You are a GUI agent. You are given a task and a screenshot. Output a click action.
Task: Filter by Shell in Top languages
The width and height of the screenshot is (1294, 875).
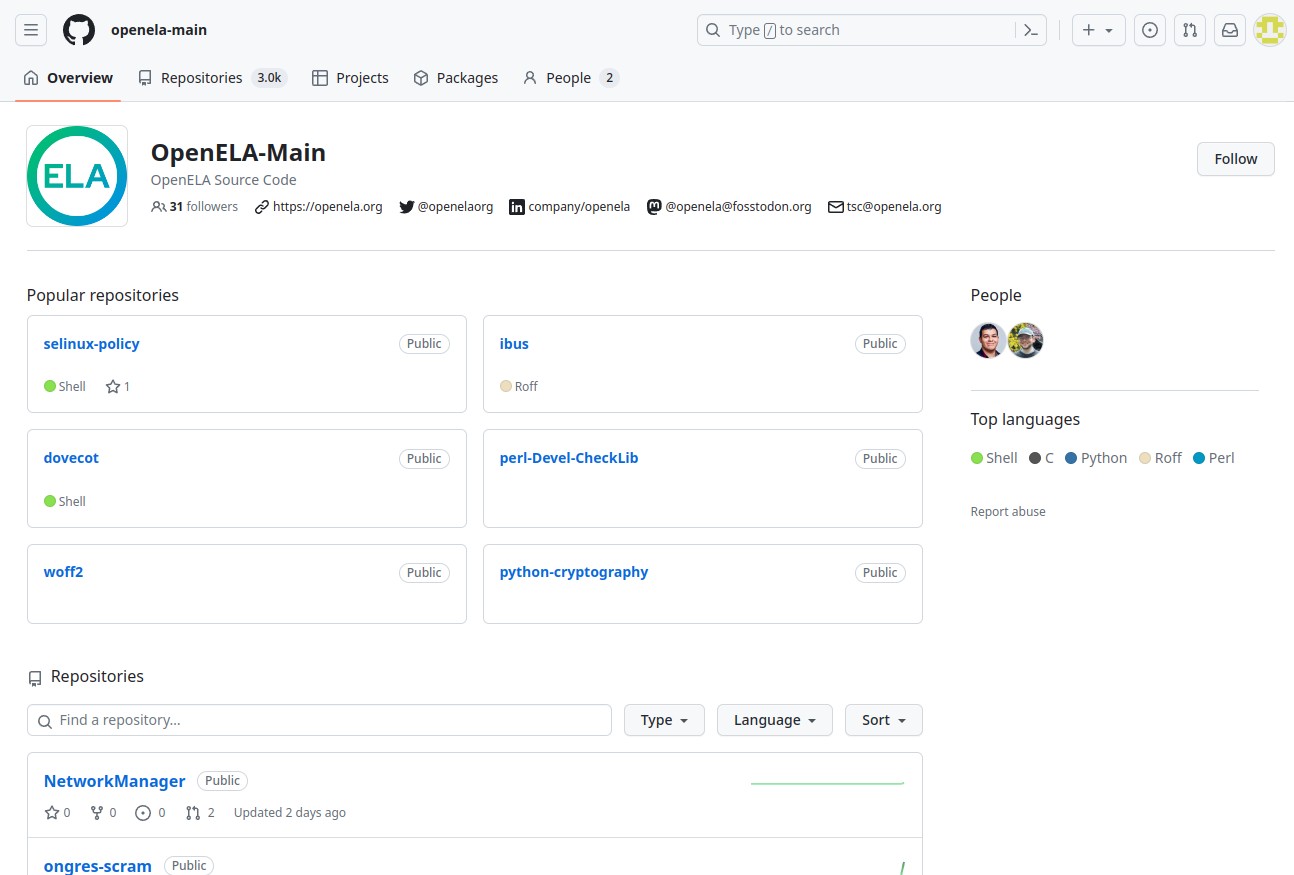pos(994,458)
